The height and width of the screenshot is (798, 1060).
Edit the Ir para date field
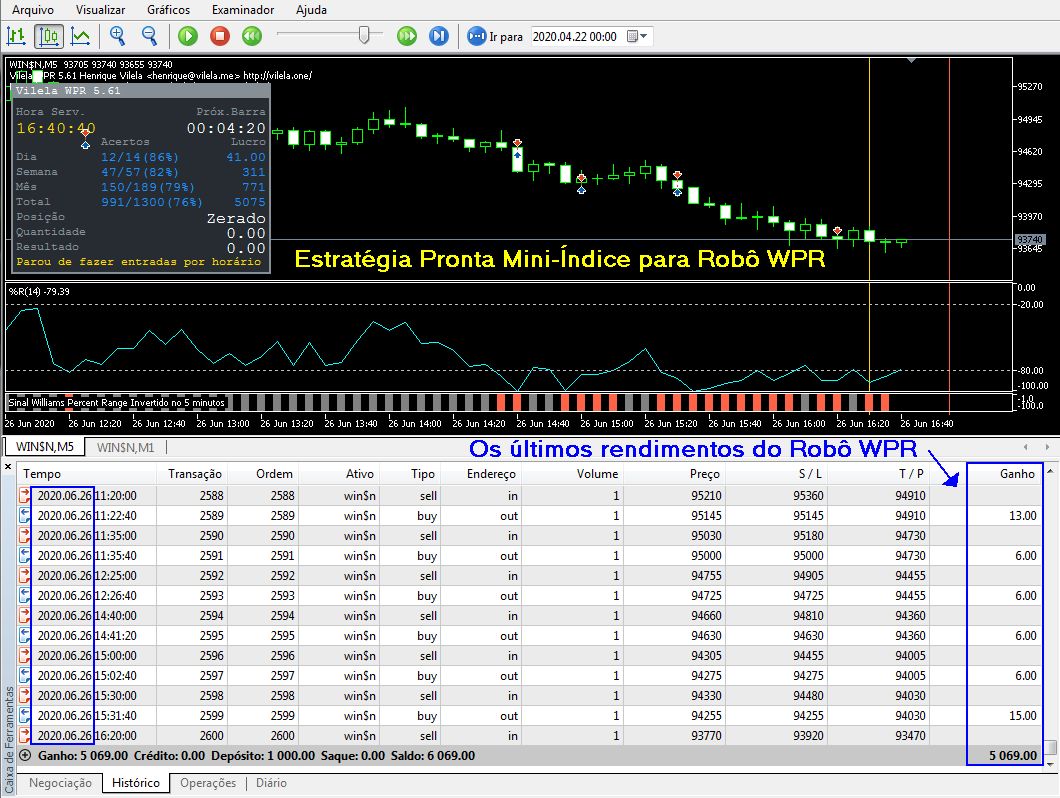(577, 37)
